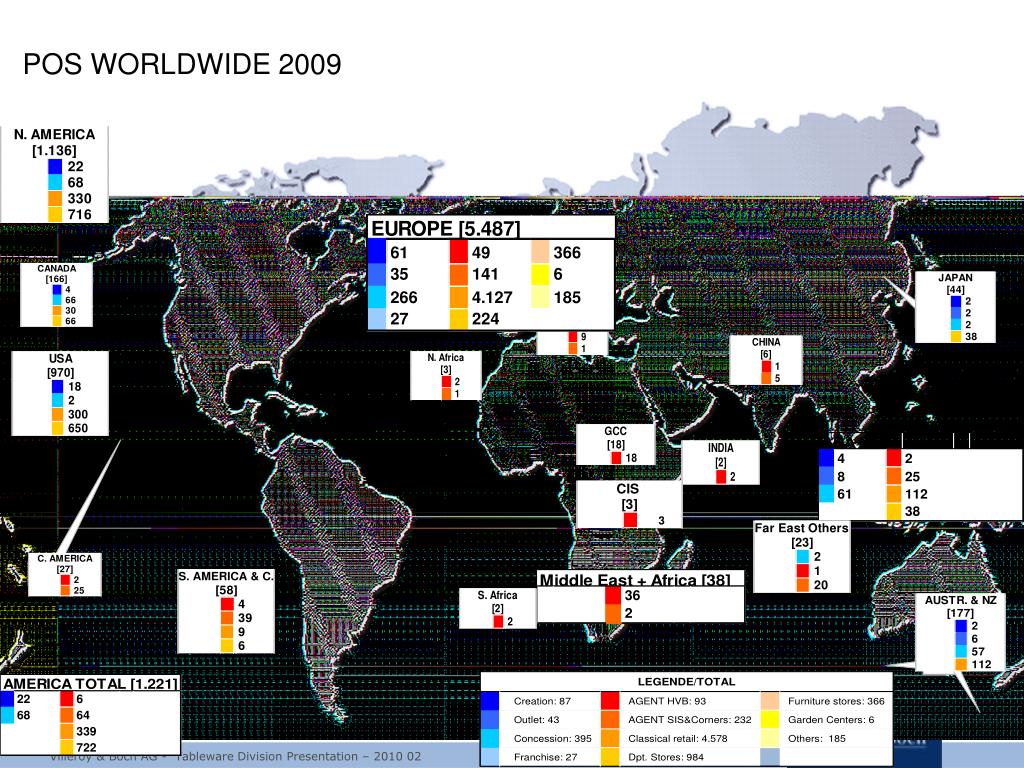Click the value 330 in N. America box
Screen dimensions: 1024x768
pos(79,199)
